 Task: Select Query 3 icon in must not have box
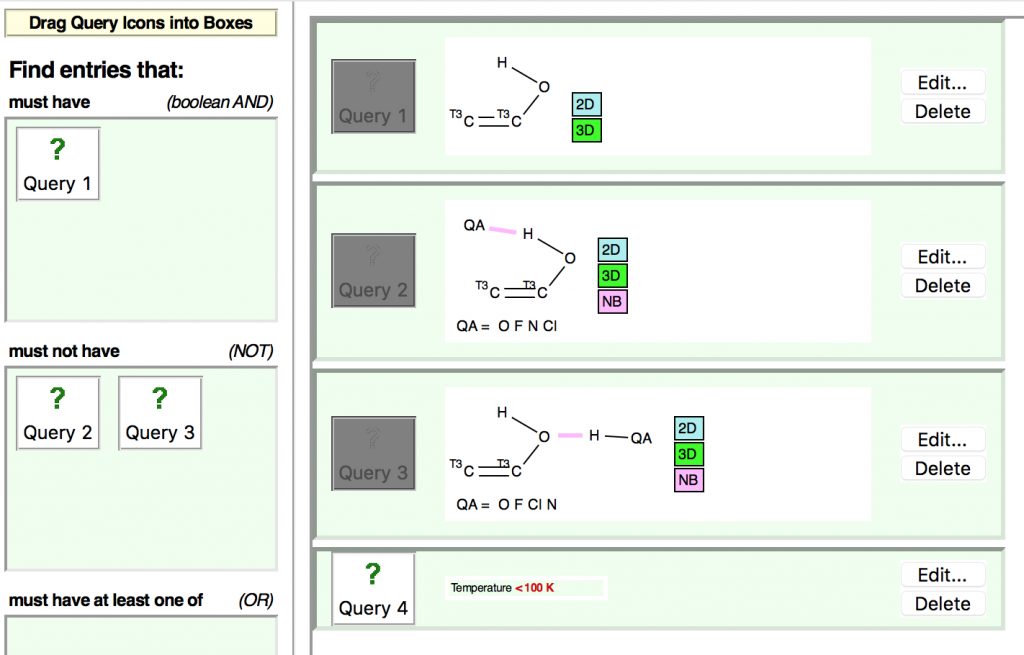(160, 413)
